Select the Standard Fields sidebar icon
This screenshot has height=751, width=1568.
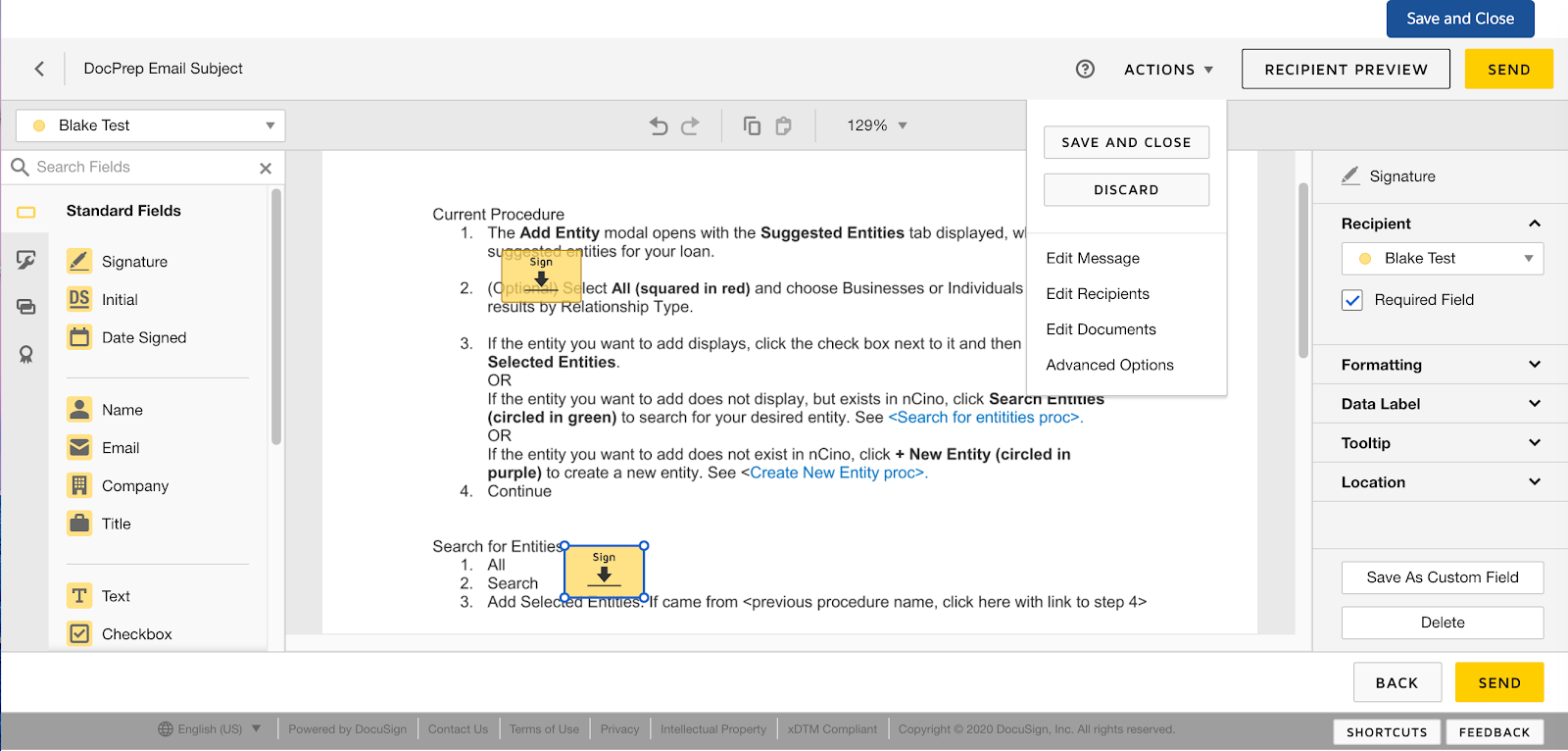click(26, 212)
